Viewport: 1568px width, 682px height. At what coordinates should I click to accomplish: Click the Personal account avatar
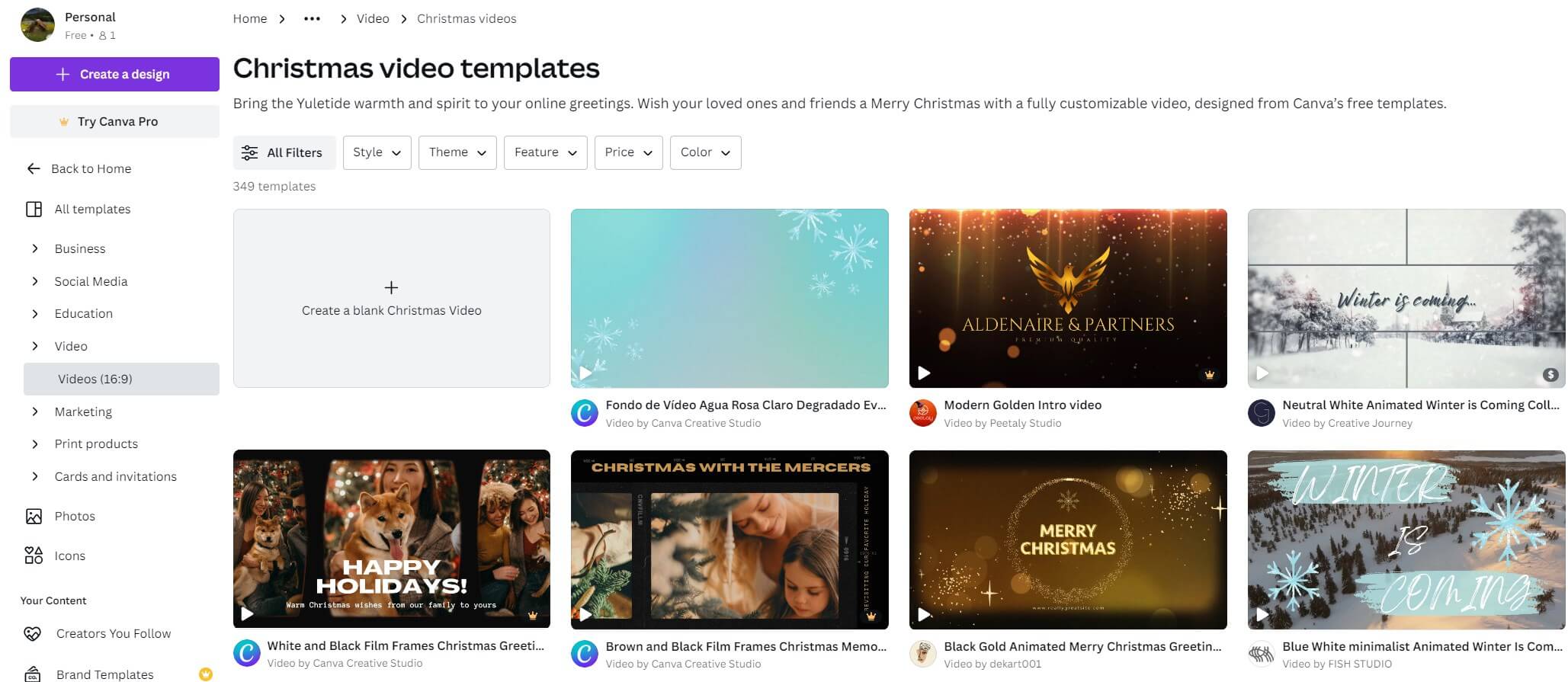[37, 25]
